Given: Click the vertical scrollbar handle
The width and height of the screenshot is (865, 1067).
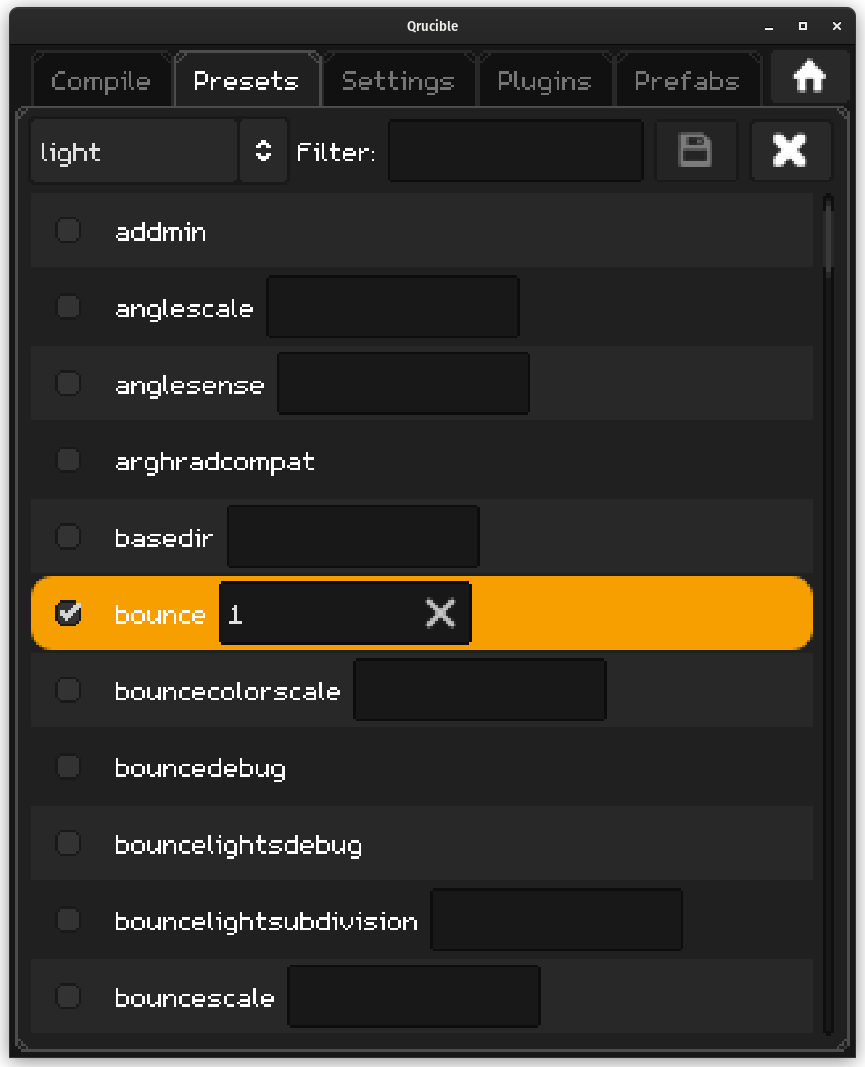Looking at the screenshot, I should pyautogui.click(x=828, y=233).
